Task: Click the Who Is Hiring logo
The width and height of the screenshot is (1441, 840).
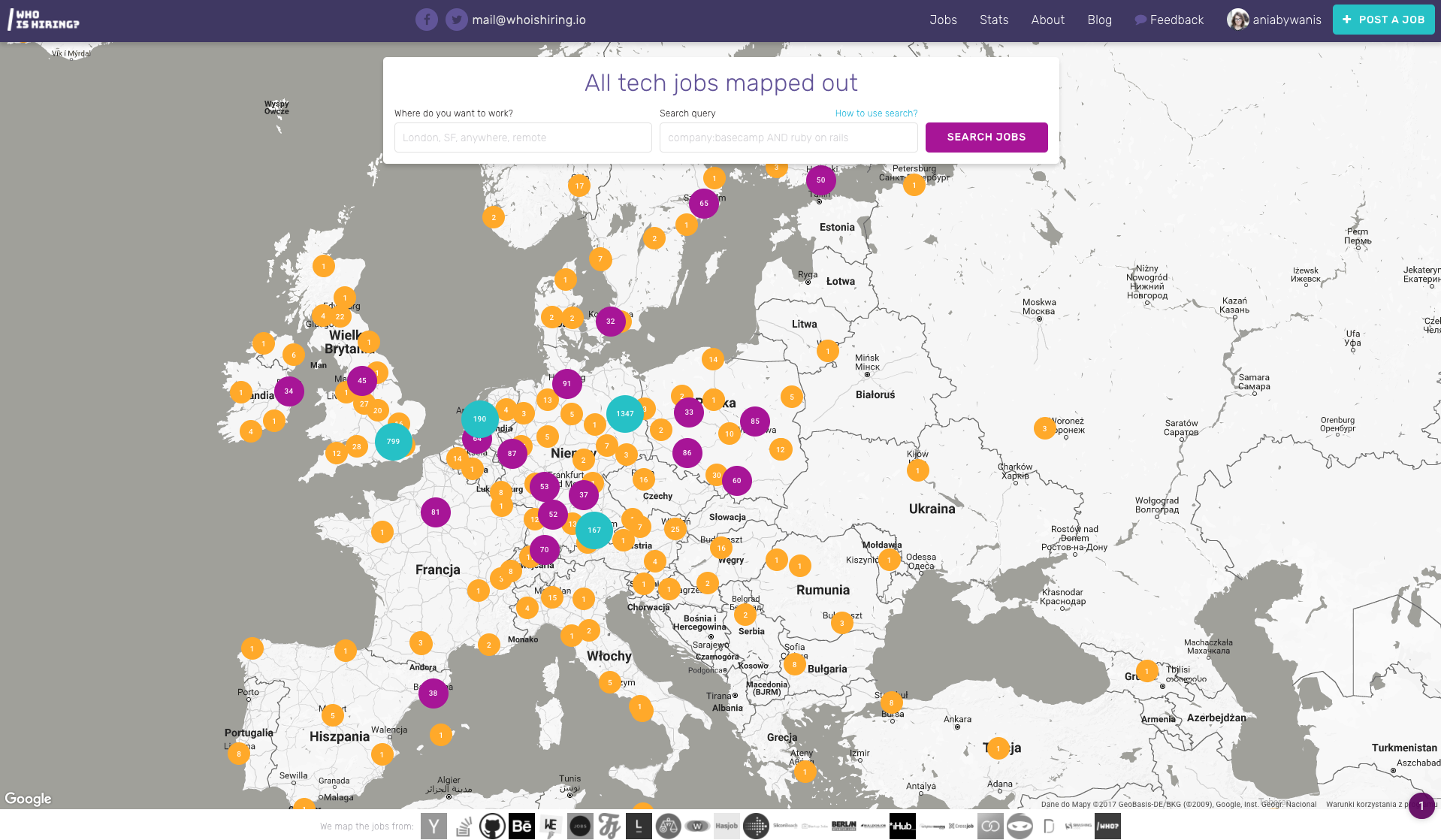Action: pyautogui.click(x=43, y=20)
